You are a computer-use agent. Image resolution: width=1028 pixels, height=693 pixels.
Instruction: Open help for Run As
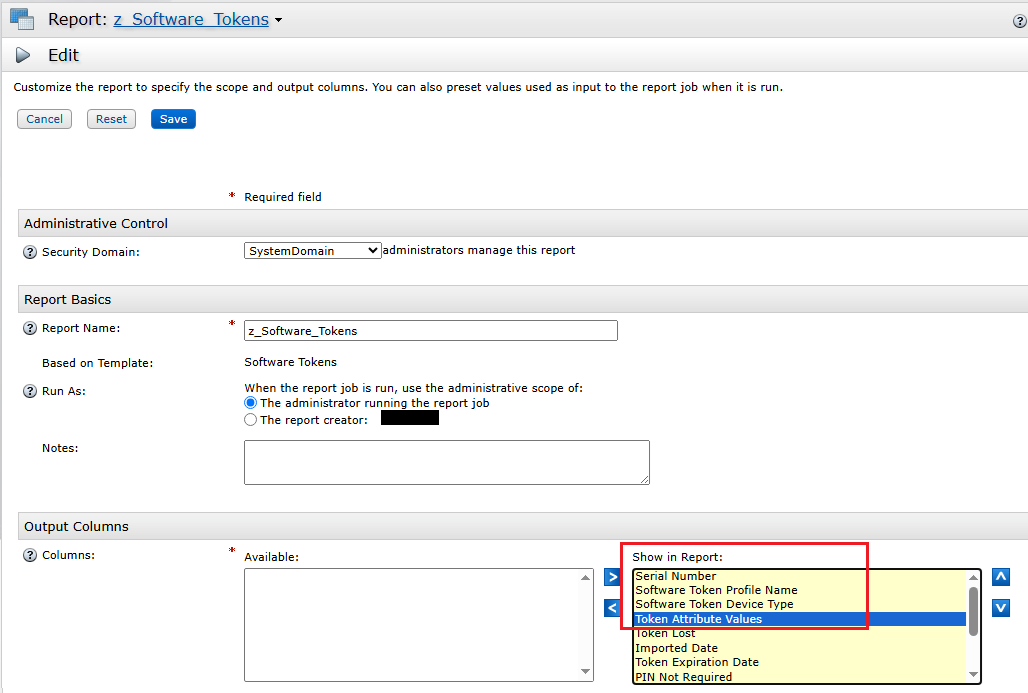click(x=30, y=391)
